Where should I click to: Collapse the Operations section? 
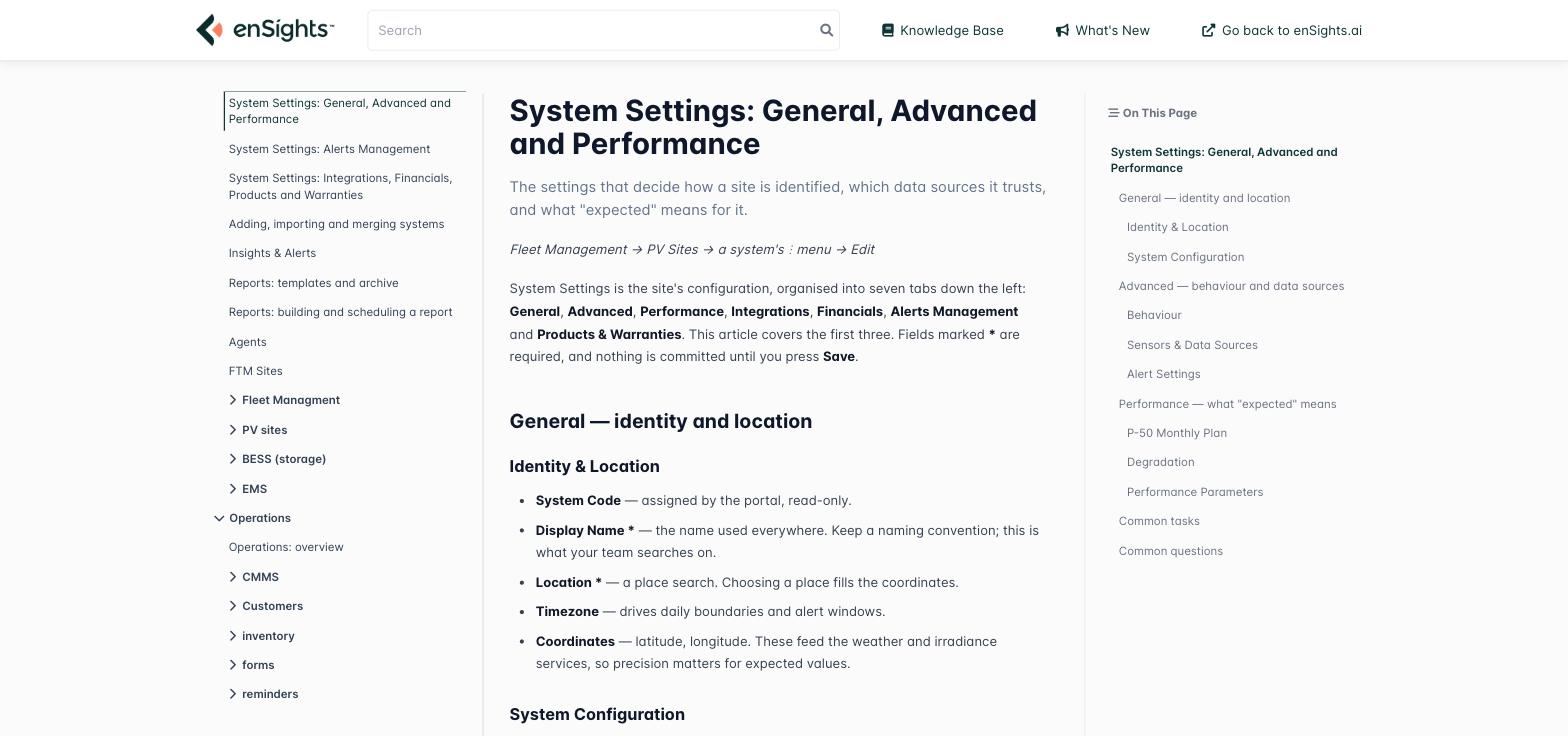[219, 518]
